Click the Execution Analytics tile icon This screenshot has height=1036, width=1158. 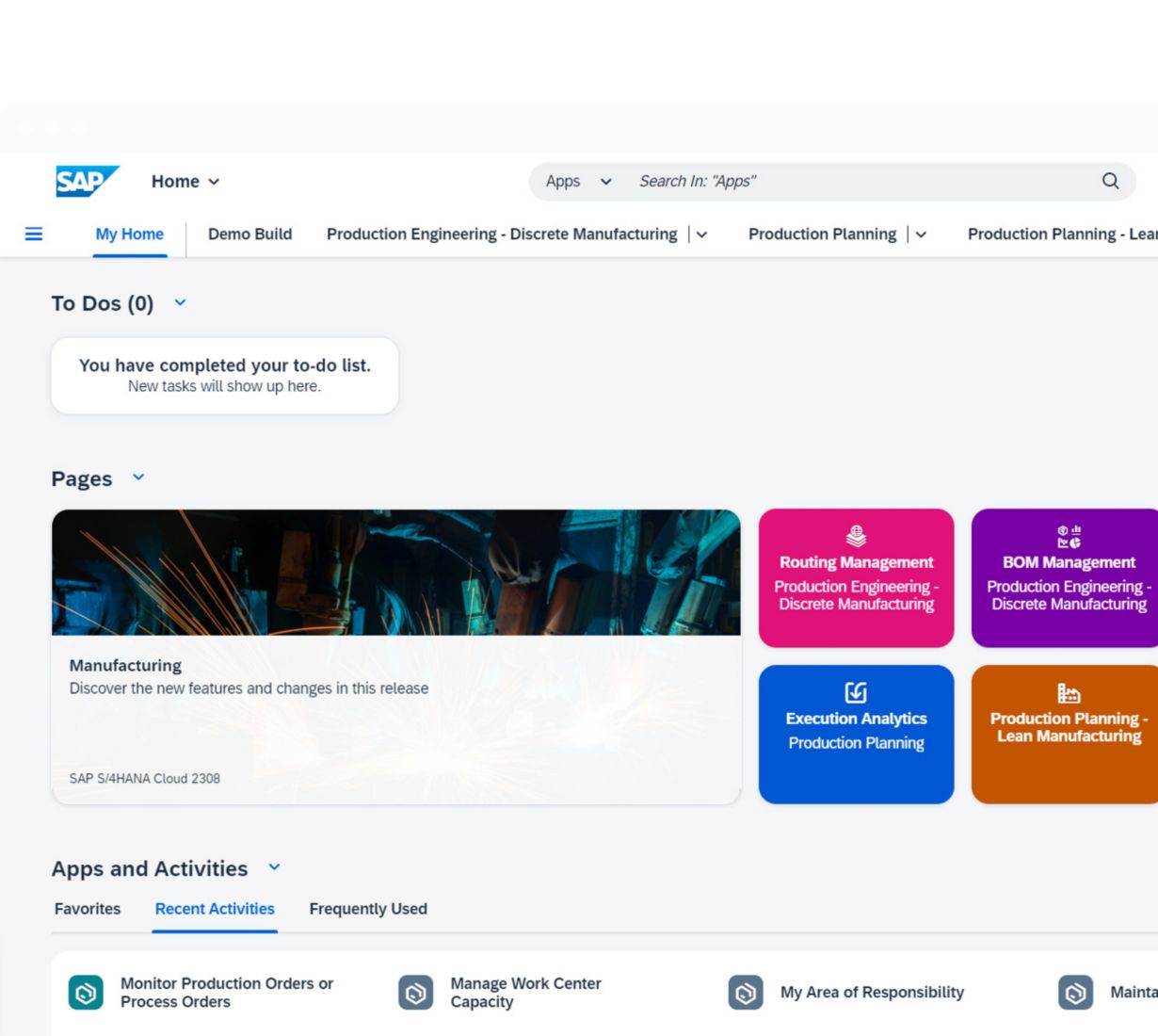click(856, 692)
